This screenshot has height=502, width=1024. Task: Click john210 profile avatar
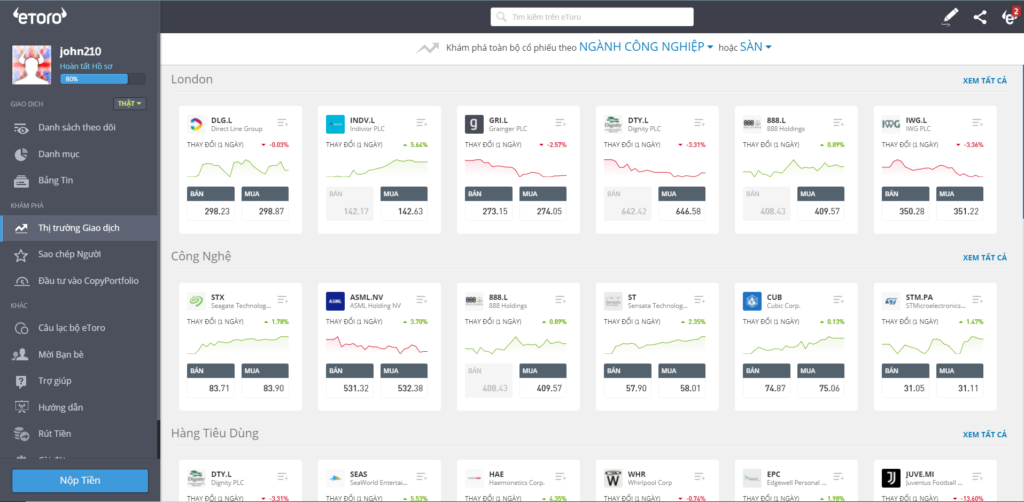33,65
